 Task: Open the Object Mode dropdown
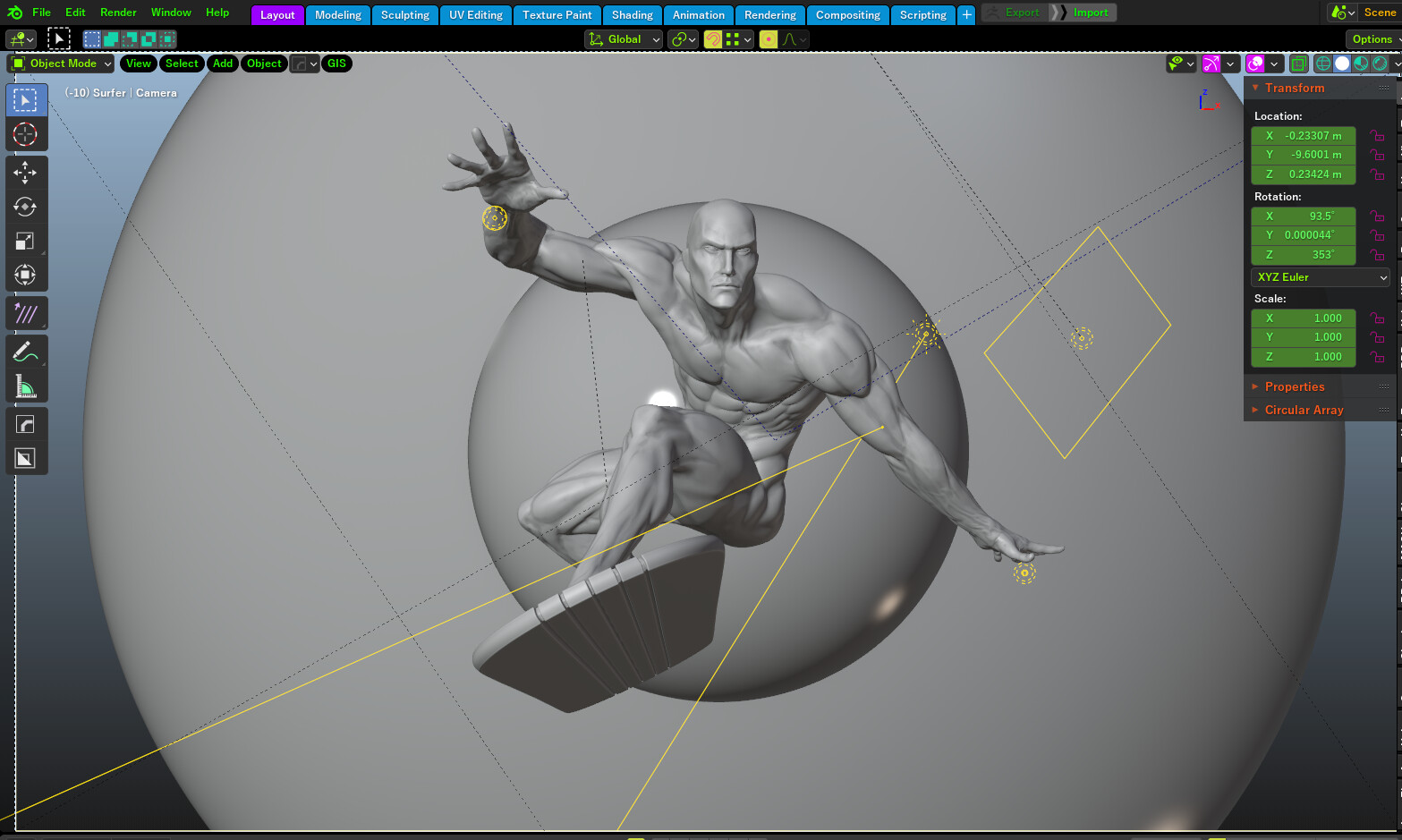point(61,64)
